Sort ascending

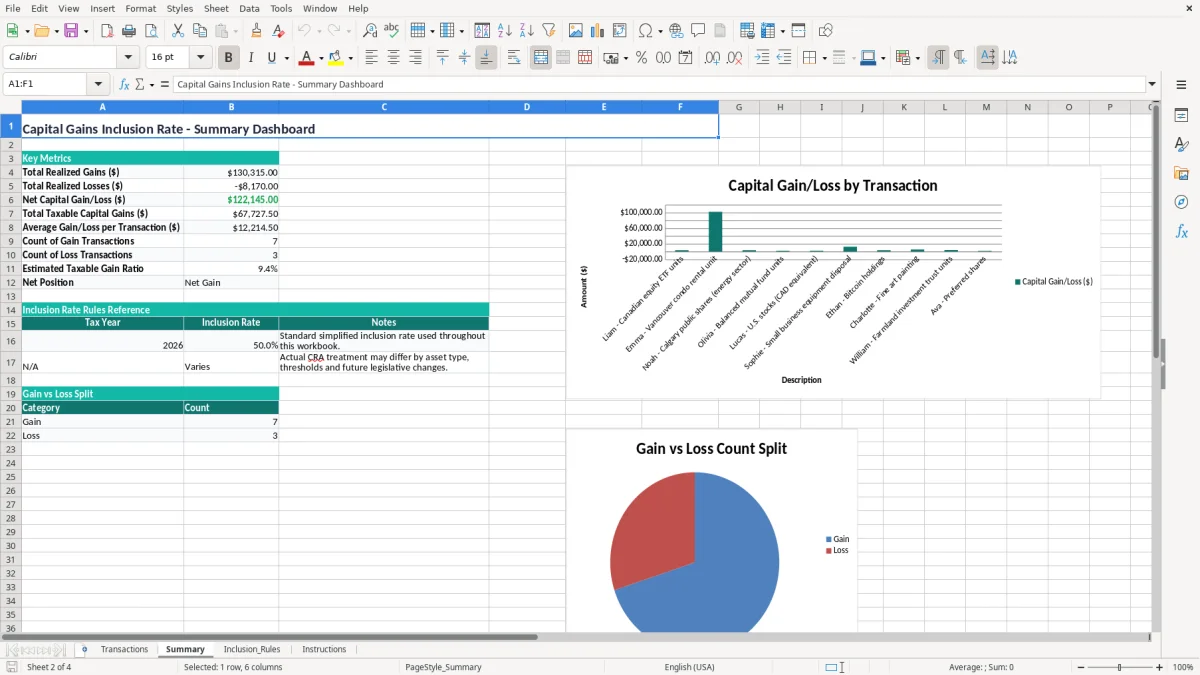pyautogui.click(x=505, y=31)
